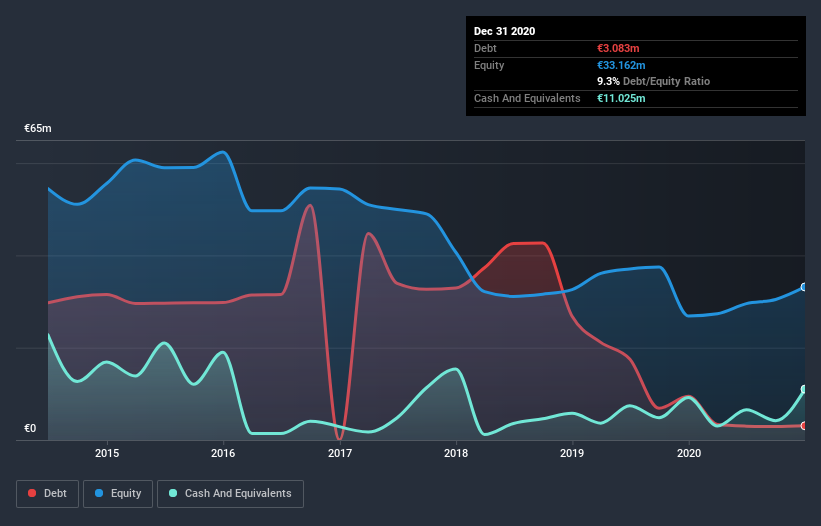The image size is (821, 526).
Task: Click the Cash And Equivalents tooltip row label
Action: click(527, 98)
